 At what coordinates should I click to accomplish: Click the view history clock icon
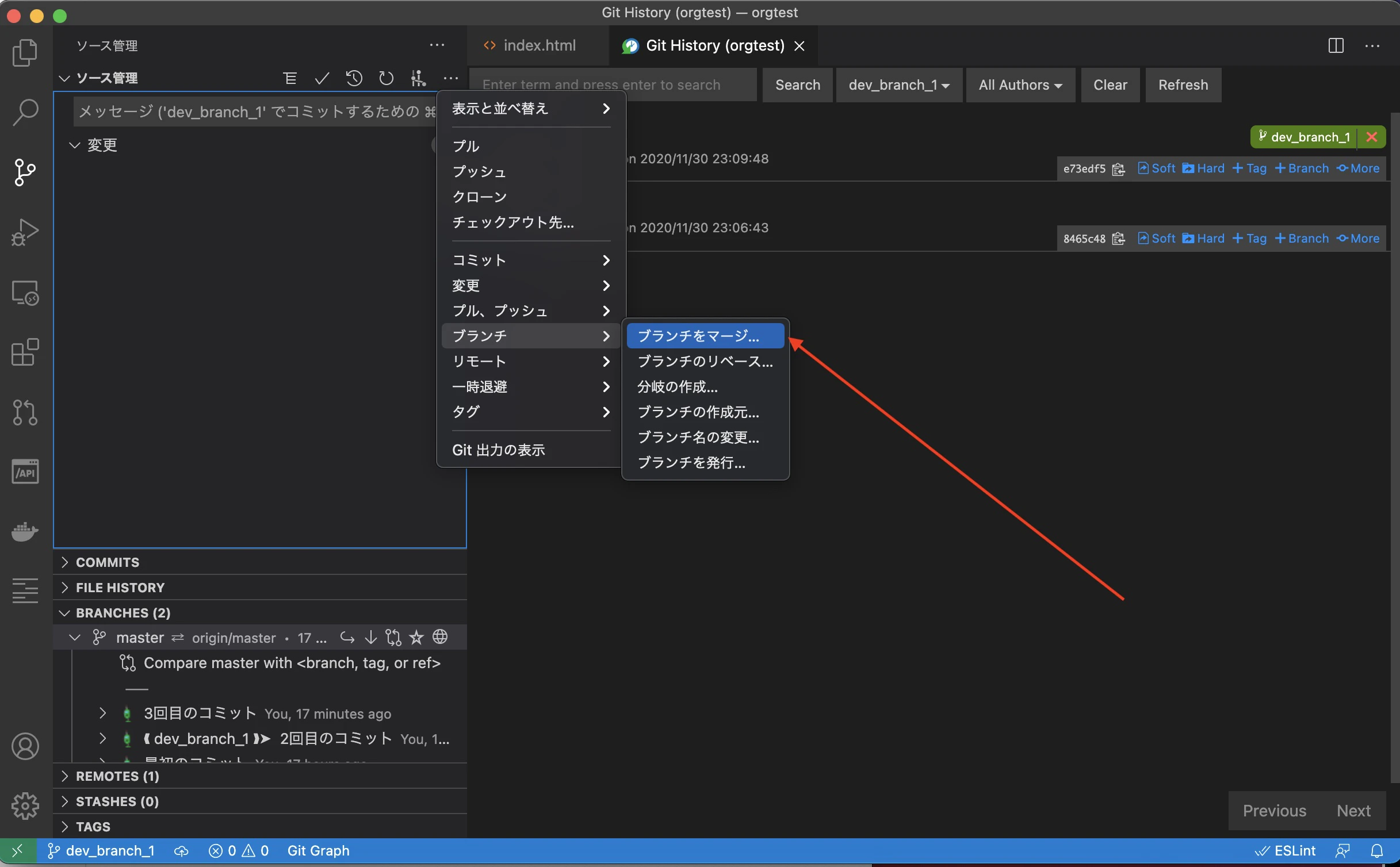tap(354, 78)
